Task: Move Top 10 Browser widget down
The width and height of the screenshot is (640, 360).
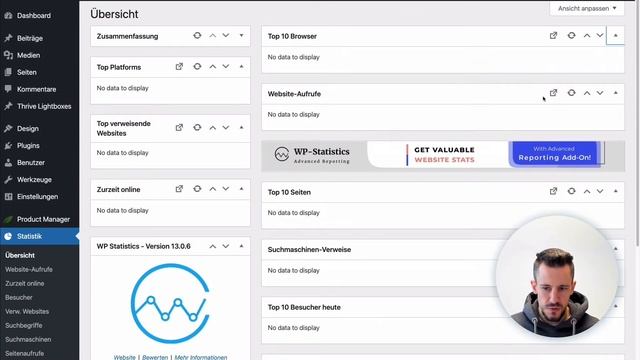Action: click(600, 36)
